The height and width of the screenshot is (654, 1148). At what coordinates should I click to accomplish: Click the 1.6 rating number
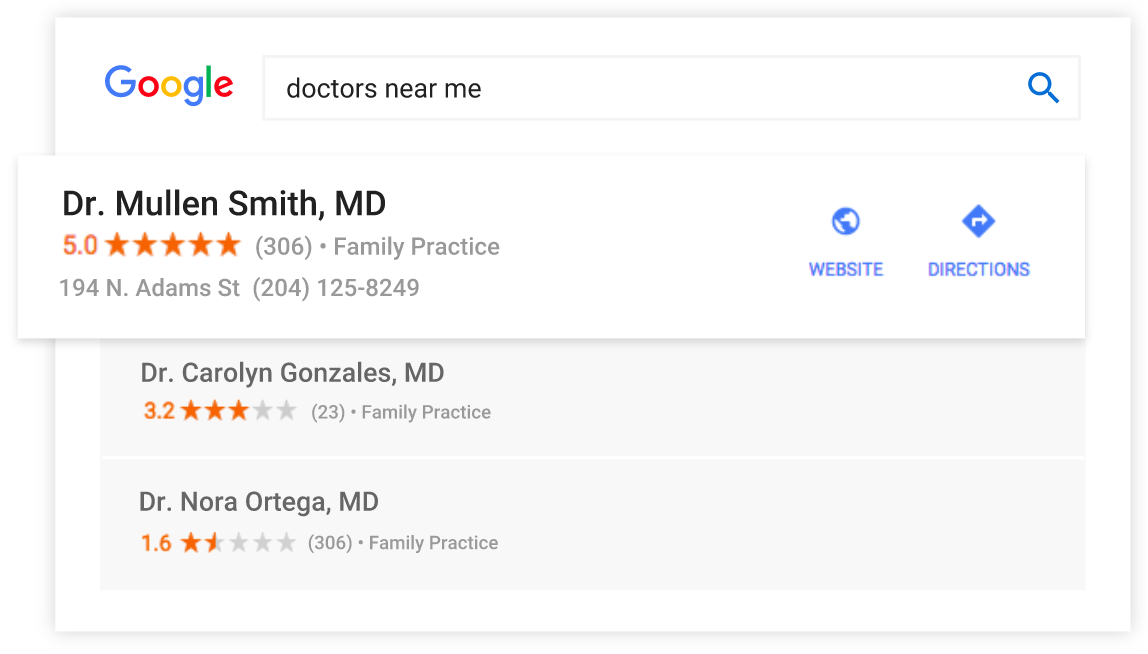click(x=156, y=543)
